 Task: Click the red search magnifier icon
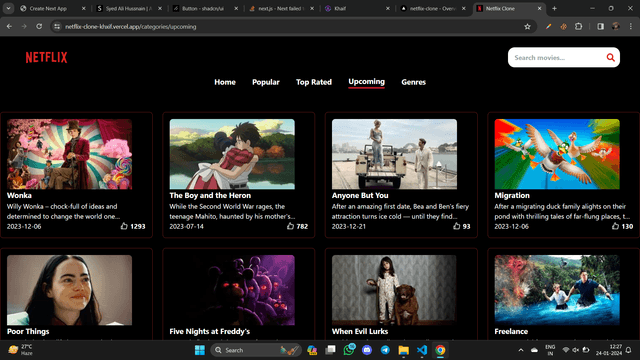(x=610, y=58)
